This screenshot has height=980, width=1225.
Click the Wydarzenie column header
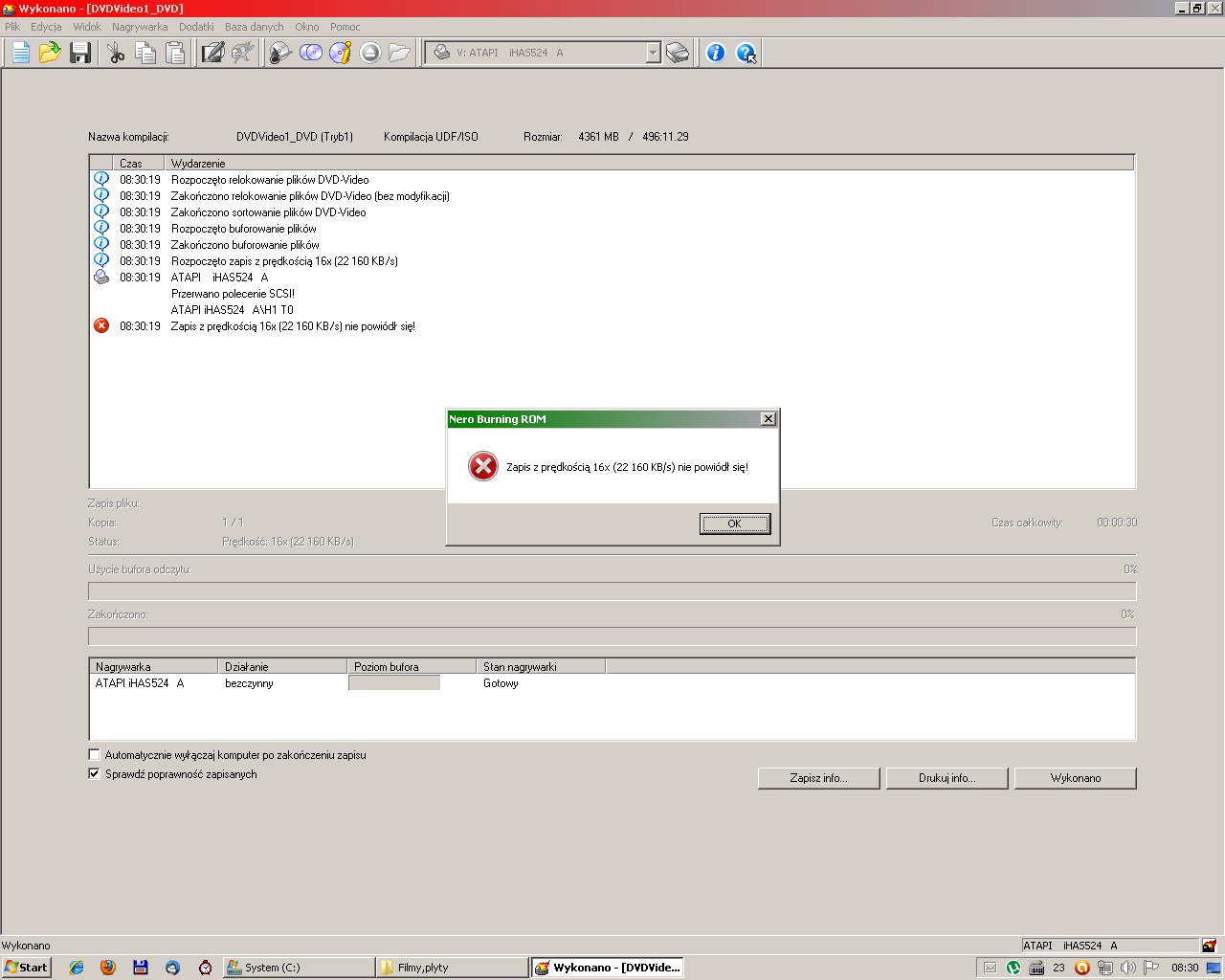click(649, 164)
